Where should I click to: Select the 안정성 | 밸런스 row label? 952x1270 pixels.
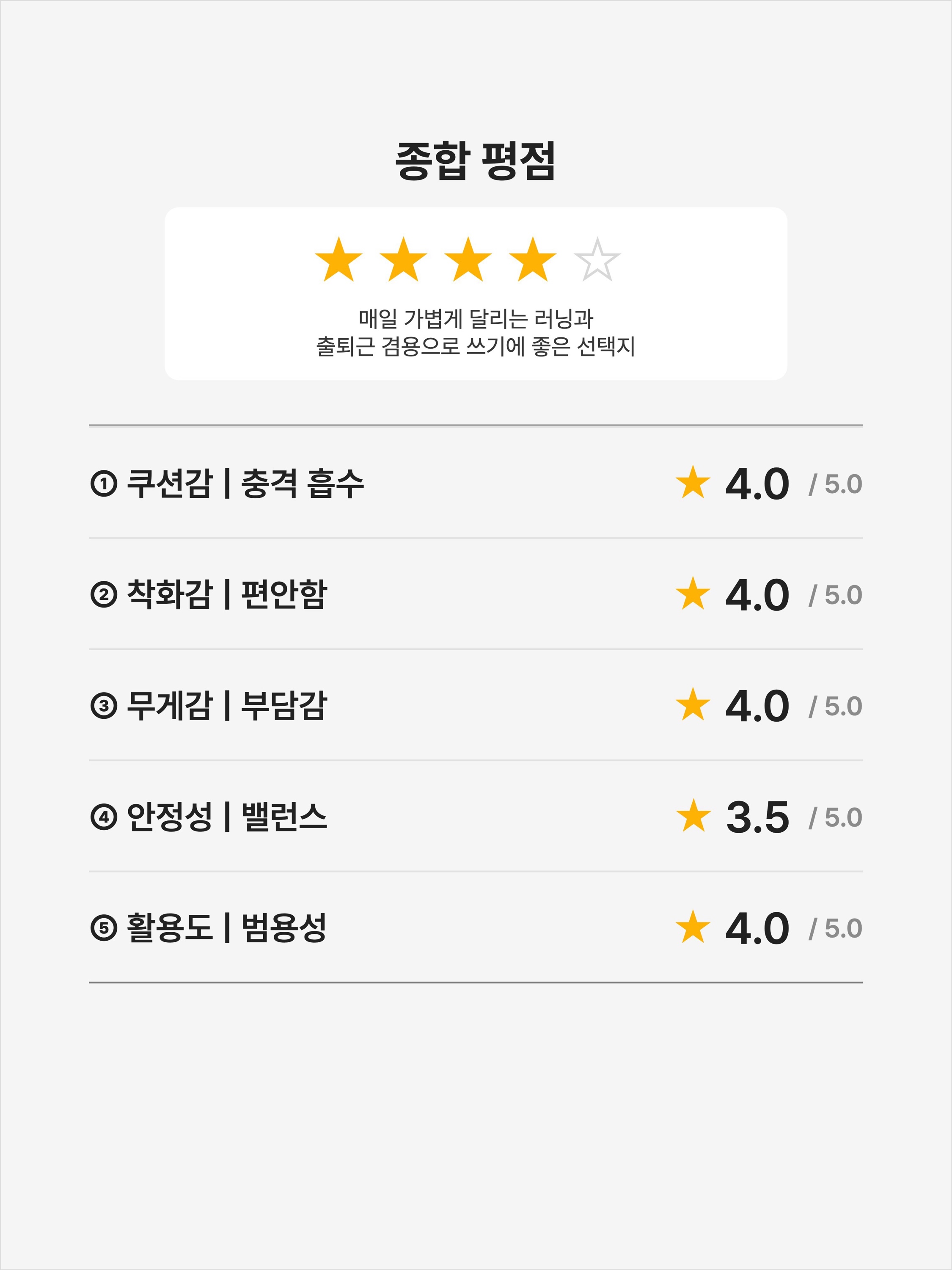coord(209,817)
